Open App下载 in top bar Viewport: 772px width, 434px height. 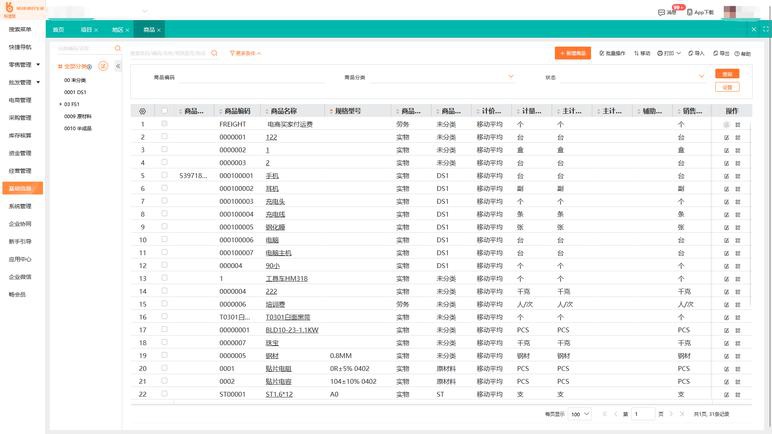coord(700,12)
